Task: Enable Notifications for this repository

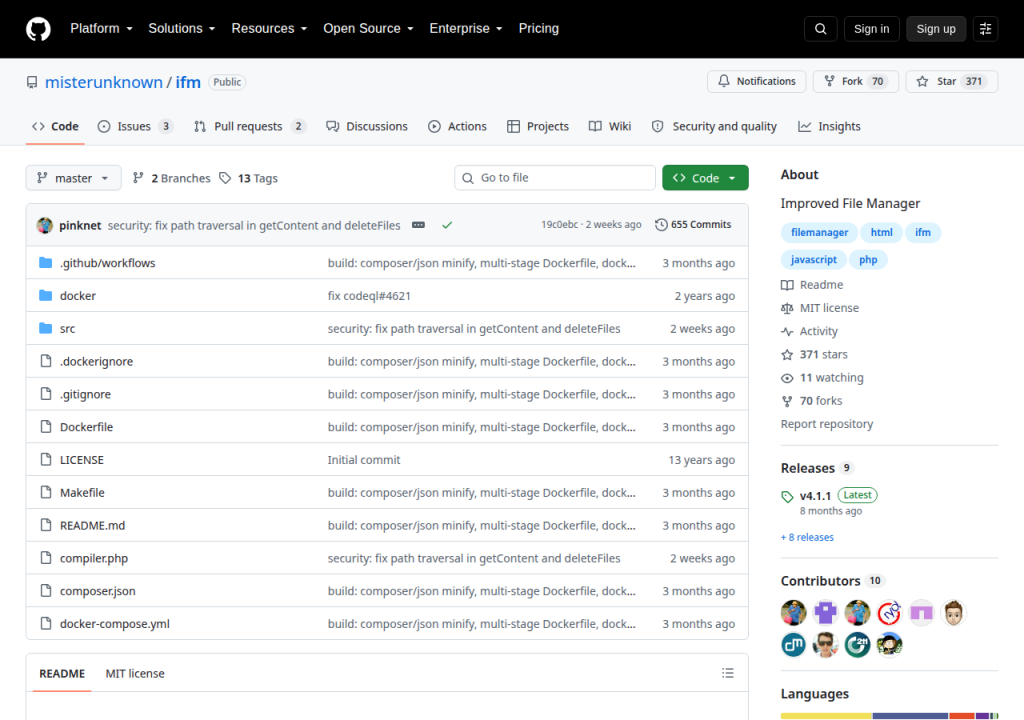Action: point(756,82)
